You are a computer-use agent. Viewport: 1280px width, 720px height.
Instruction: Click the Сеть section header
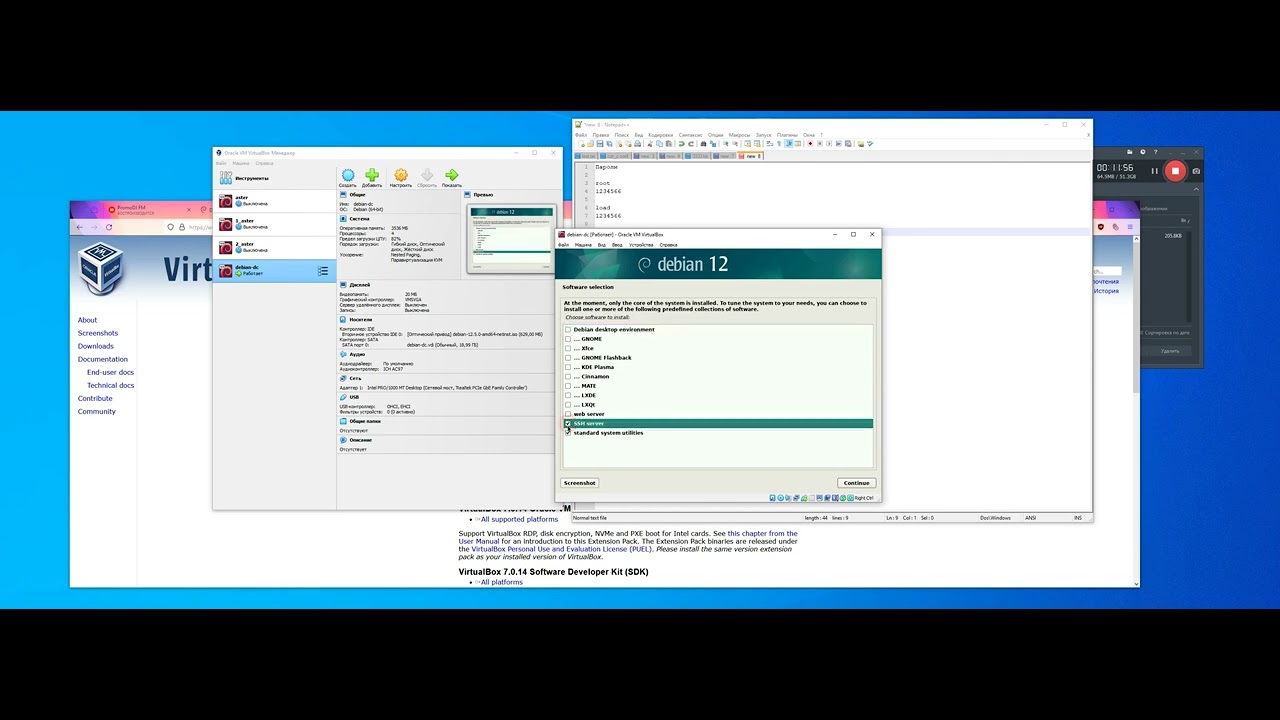tap(355, 378)
